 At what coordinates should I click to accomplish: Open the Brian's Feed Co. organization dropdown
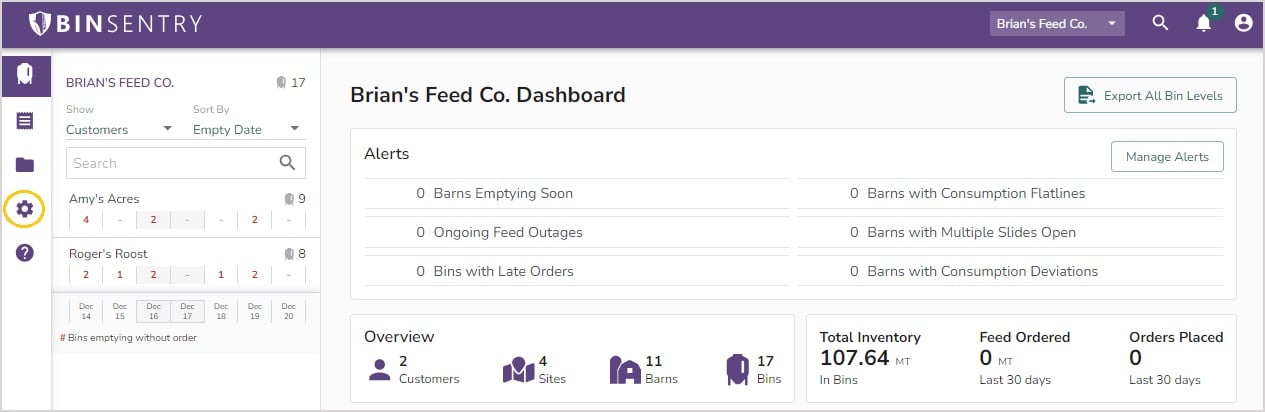(x=1057, y=23)
